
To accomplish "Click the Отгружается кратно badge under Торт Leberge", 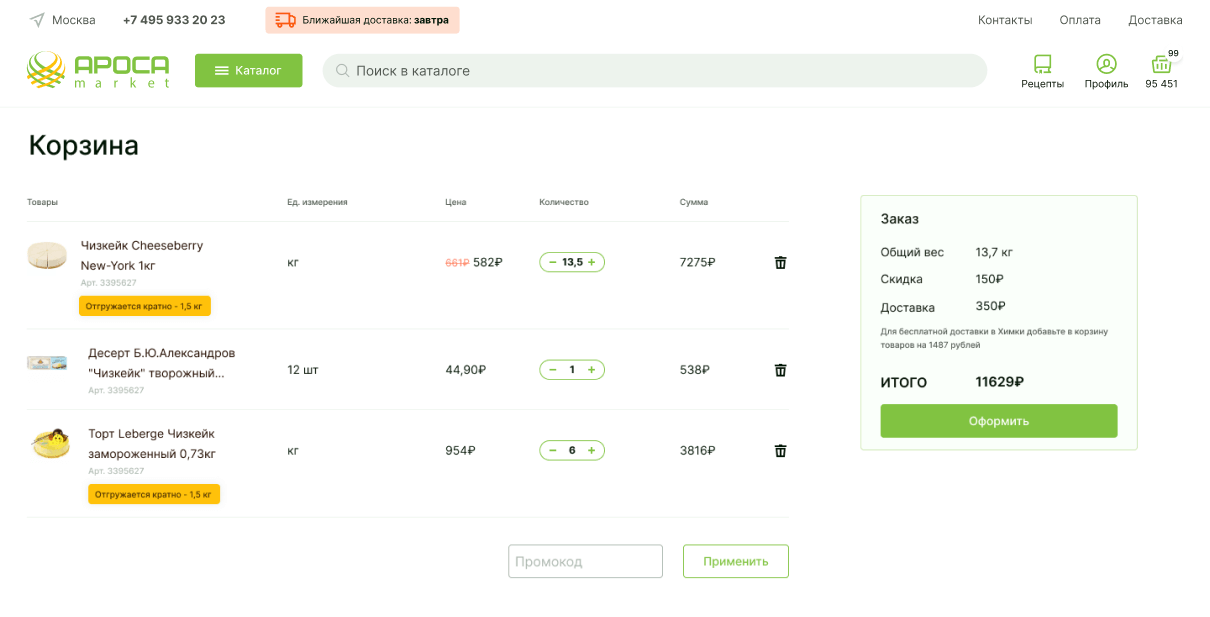I will [154, 494].
